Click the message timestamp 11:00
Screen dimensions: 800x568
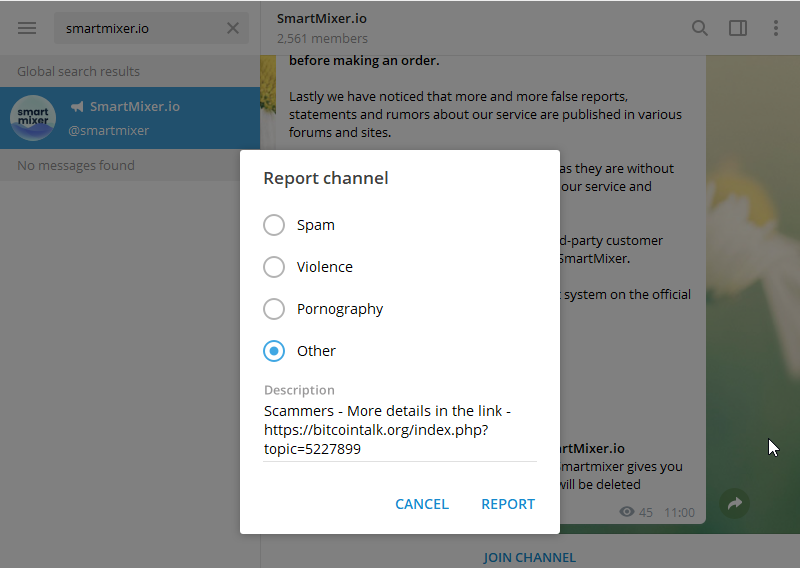click(680, 512)
